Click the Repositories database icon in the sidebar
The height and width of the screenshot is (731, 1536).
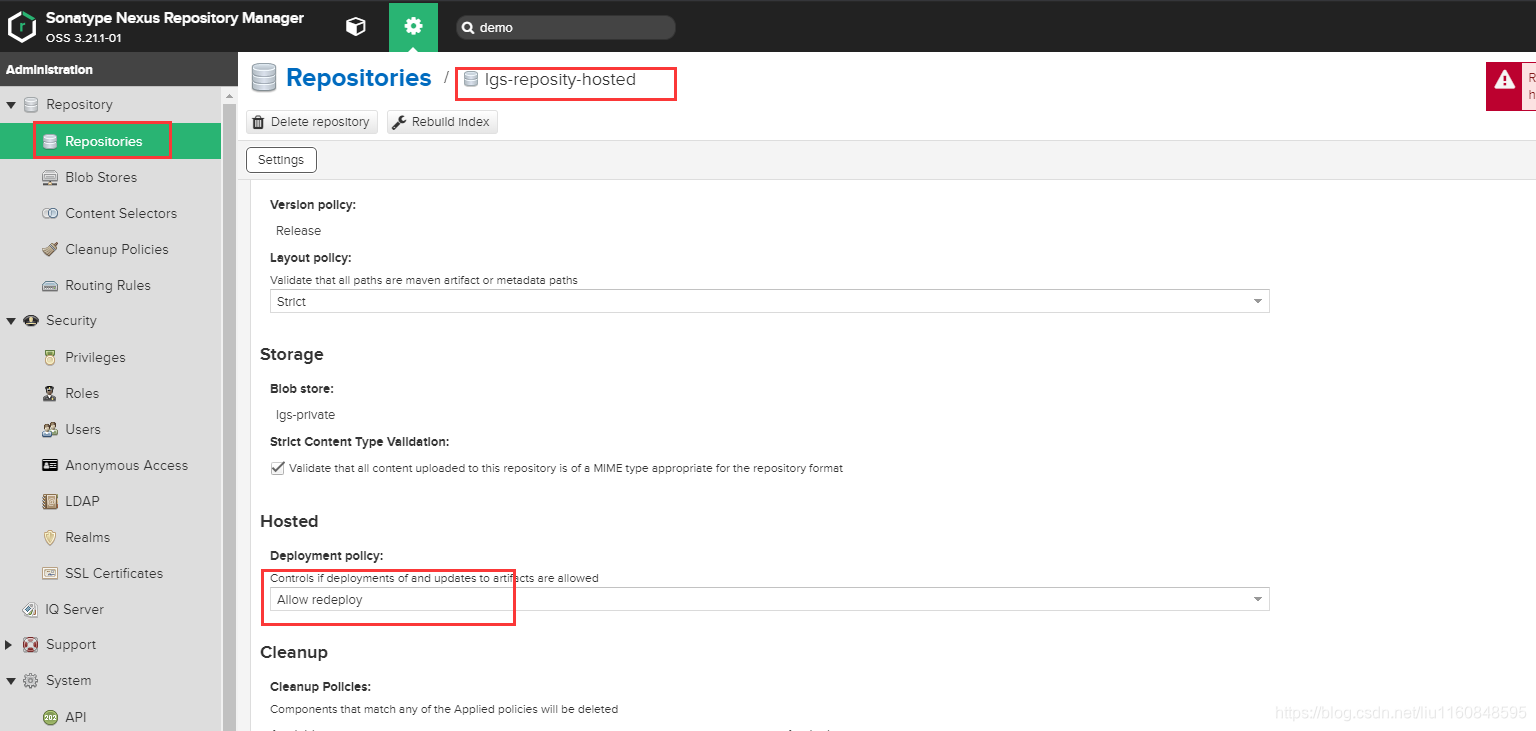tap(50, 141)
